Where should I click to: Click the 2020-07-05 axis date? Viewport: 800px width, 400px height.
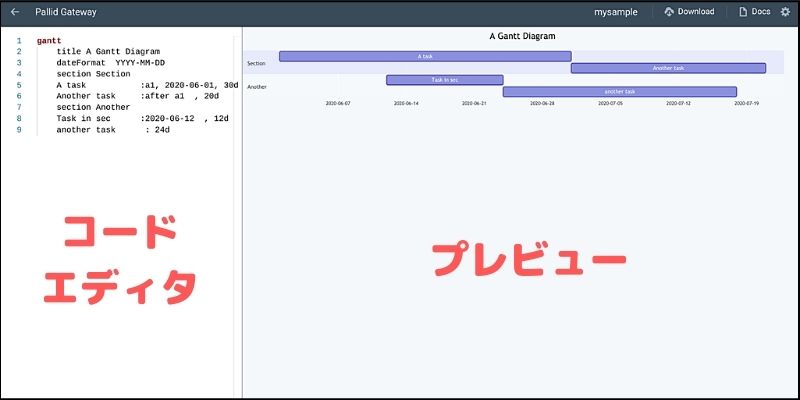611,103
